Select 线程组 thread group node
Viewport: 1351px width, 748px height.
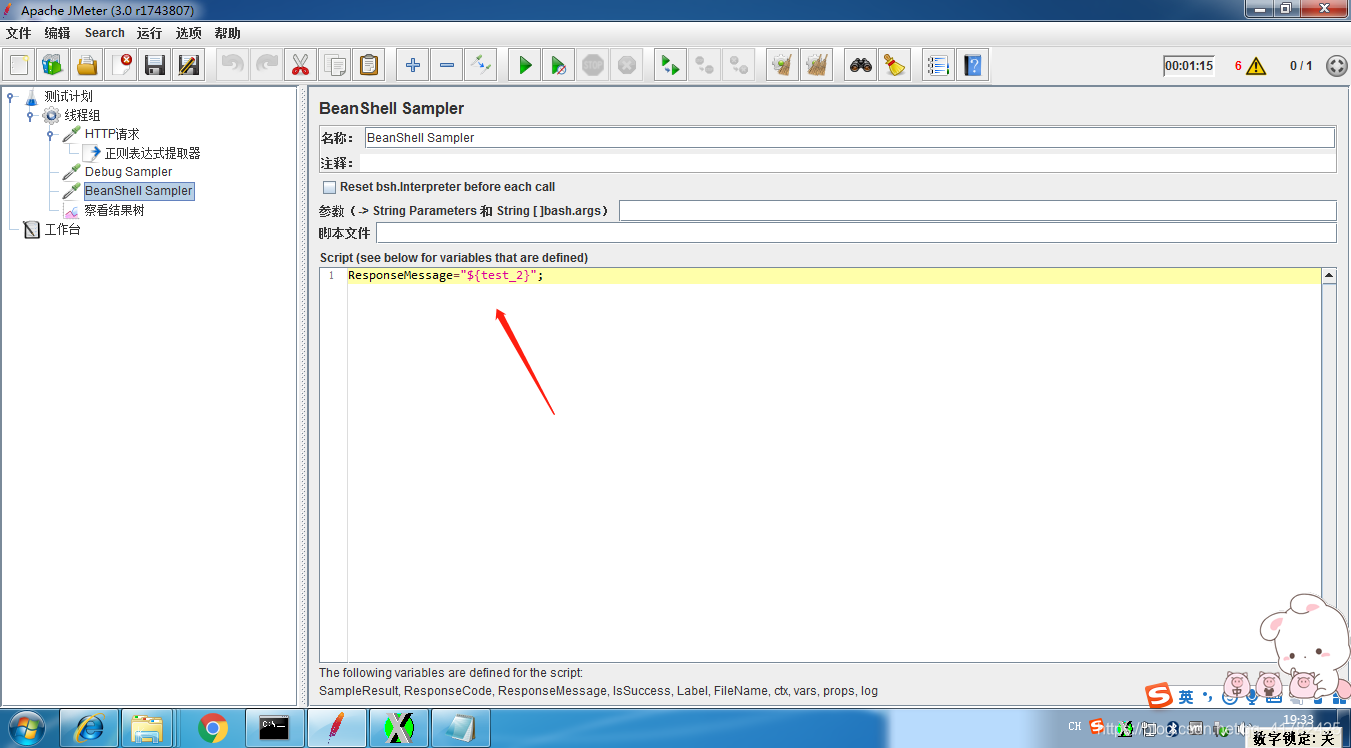click(x=82, y=116)
